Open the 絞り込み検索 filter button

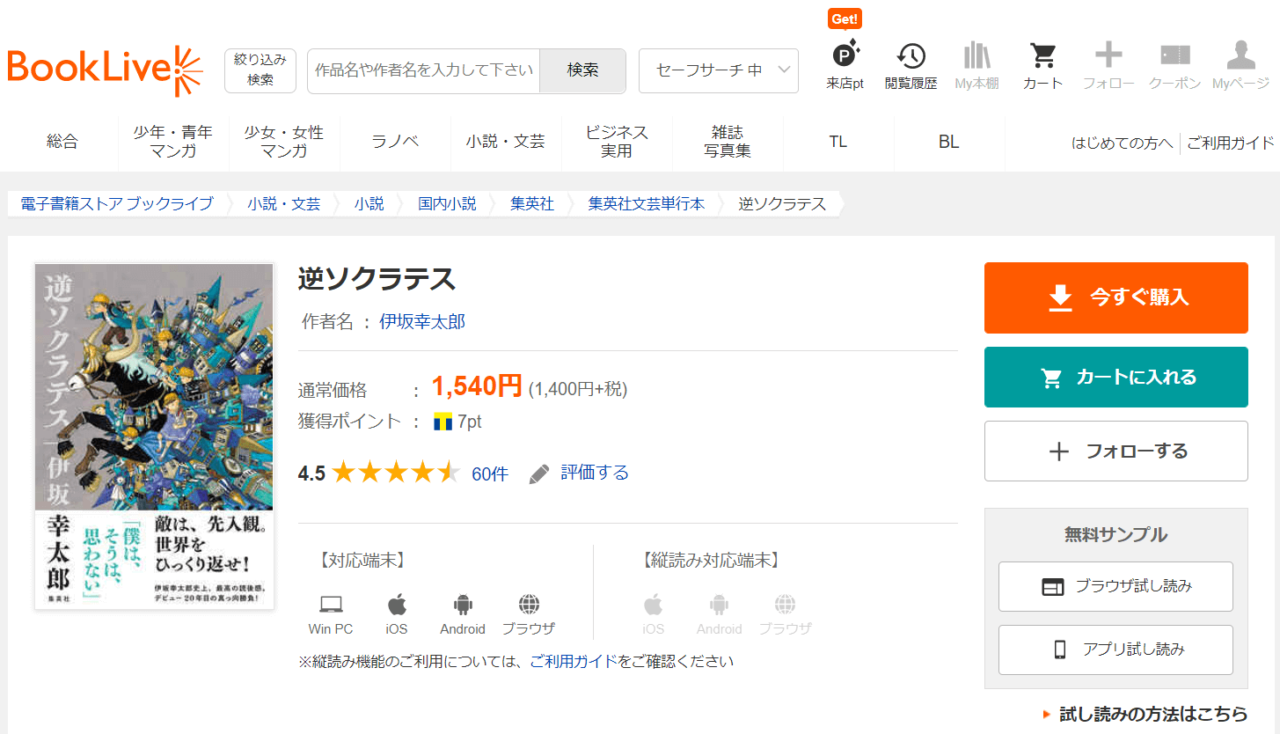click(260, 70)
